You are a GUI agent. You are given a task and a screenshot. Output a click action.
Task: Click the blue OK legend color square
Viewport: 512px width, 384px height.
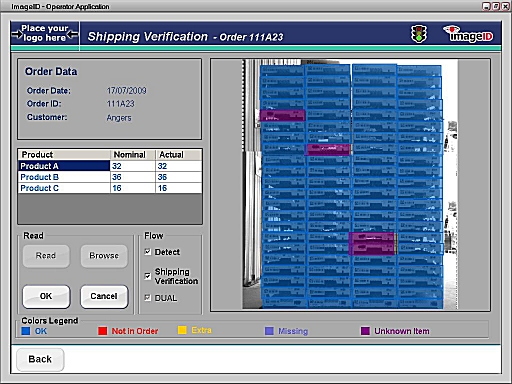coord(26,331)
